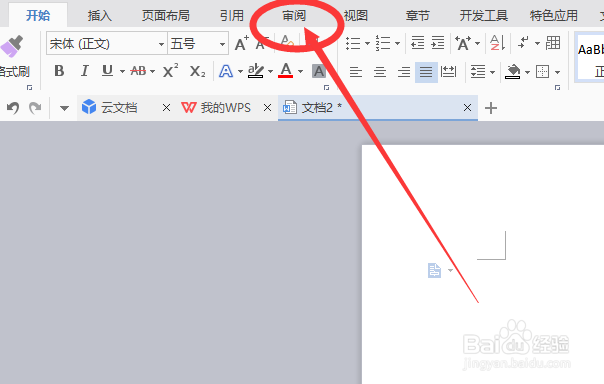Open the 视图 ribbon tab
The image size is (604, 384).
(356, 15)
